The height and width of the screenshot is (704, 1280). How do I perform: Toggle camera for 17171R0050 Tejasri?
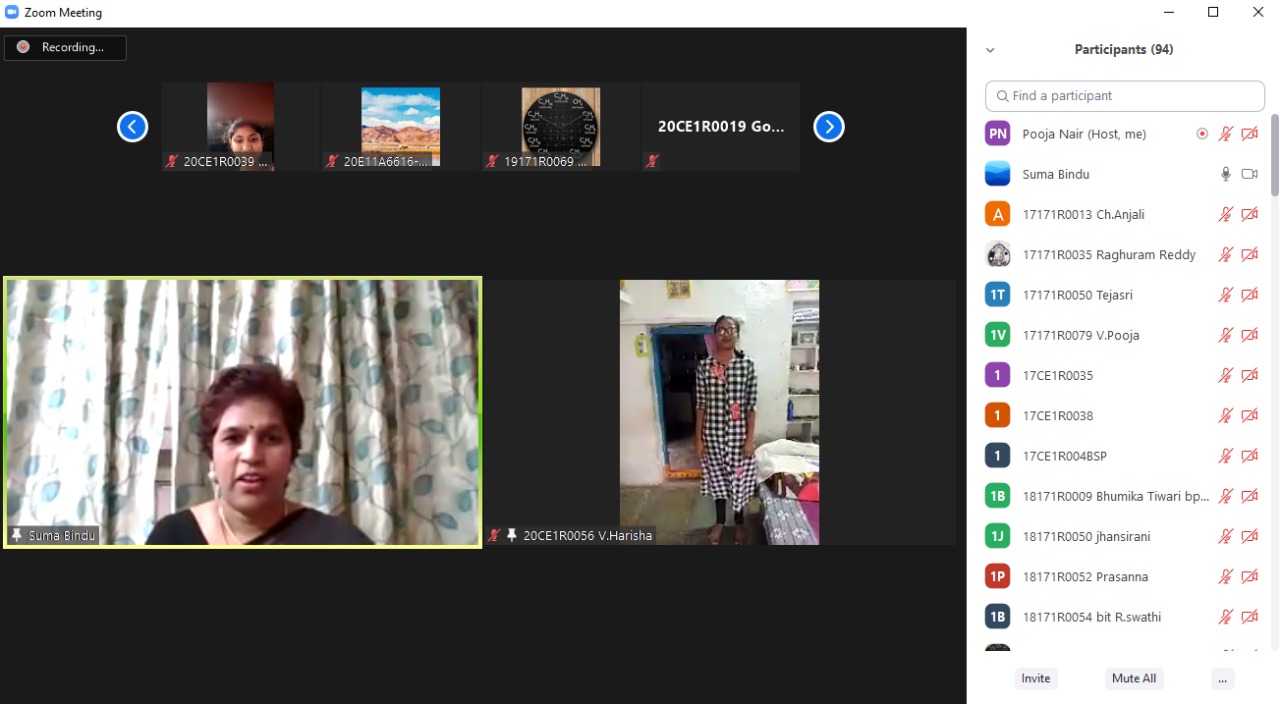[x=1249, y=295]
